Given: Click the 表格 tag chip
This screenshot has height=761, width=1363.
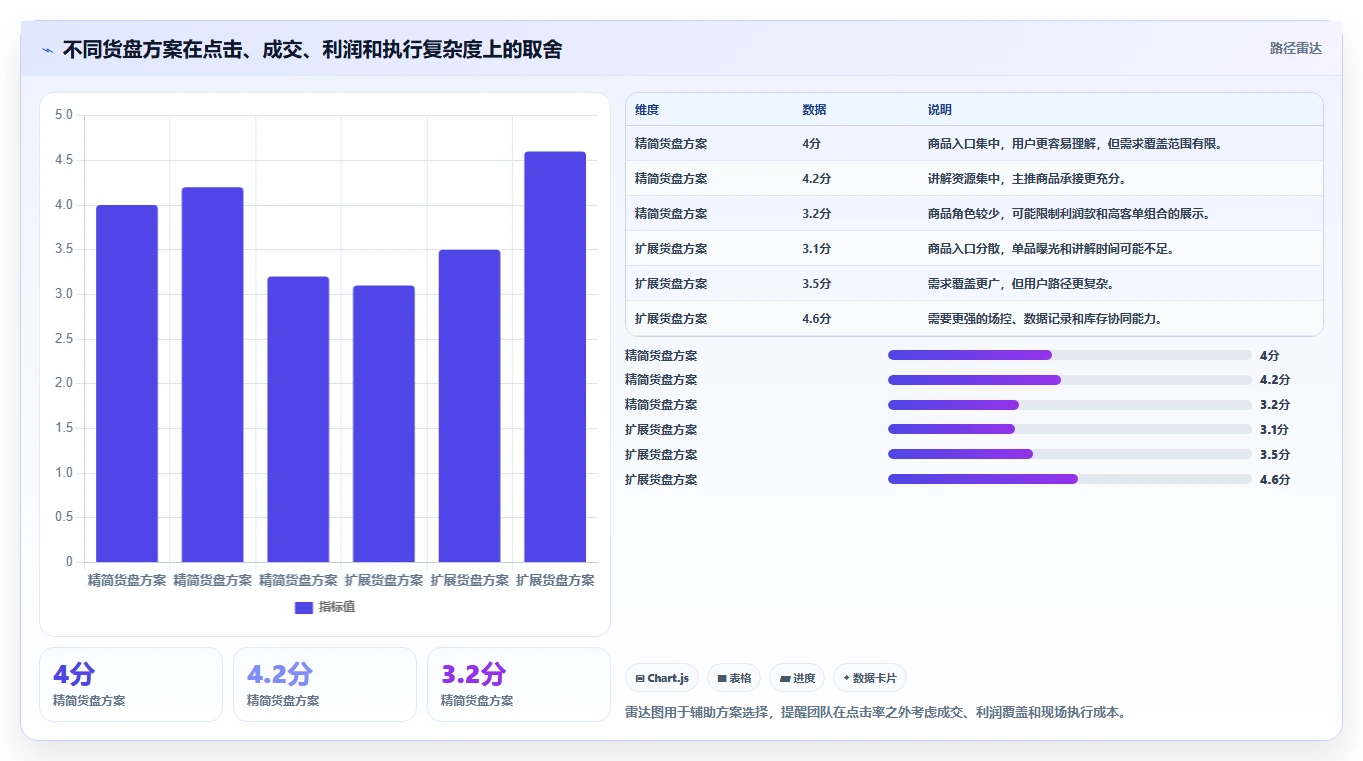Looking at the screenshot, I should pyautogui.click(x=734, y=678).
